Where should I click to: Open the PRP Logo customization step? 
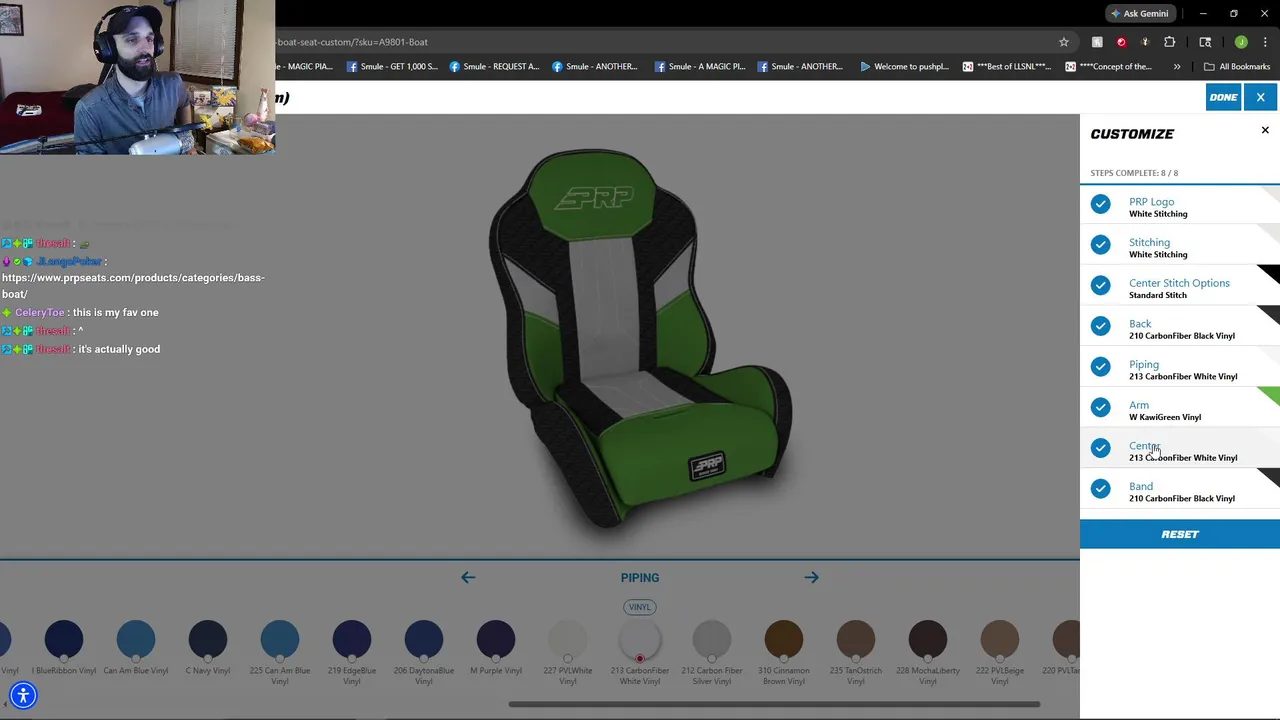[x=1180, y=206]
